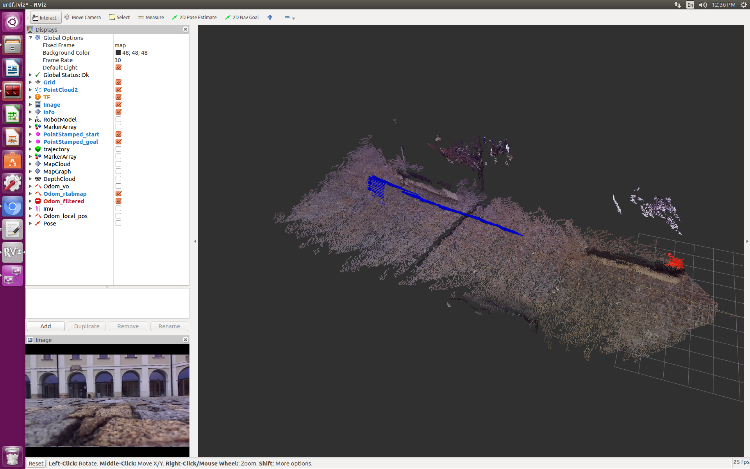Enable the RobotModel display checkbox
Viewport: 750px width, 469px height.
[118, 119]
